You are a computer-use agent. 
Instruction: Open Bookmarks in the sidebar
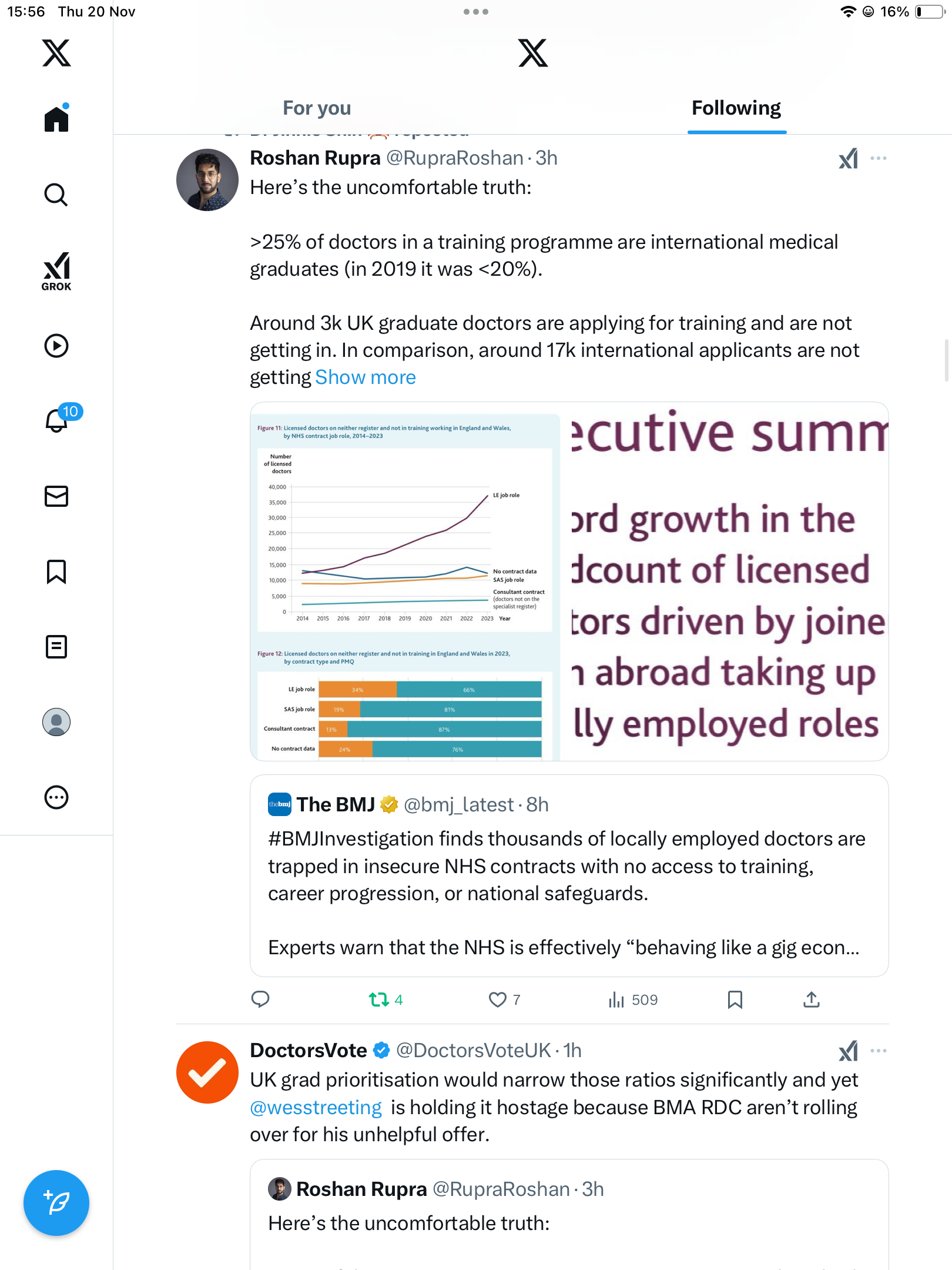[x=56, y=571]
